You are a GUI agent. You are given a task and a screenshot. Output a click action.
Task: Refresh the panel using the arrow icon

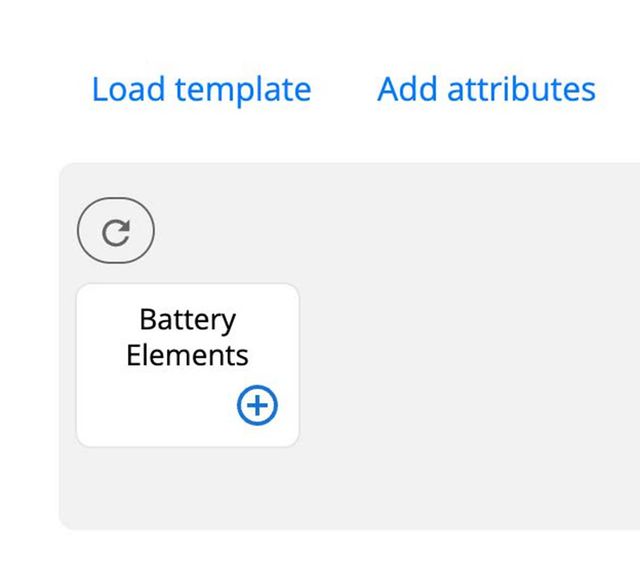[116, 232]
